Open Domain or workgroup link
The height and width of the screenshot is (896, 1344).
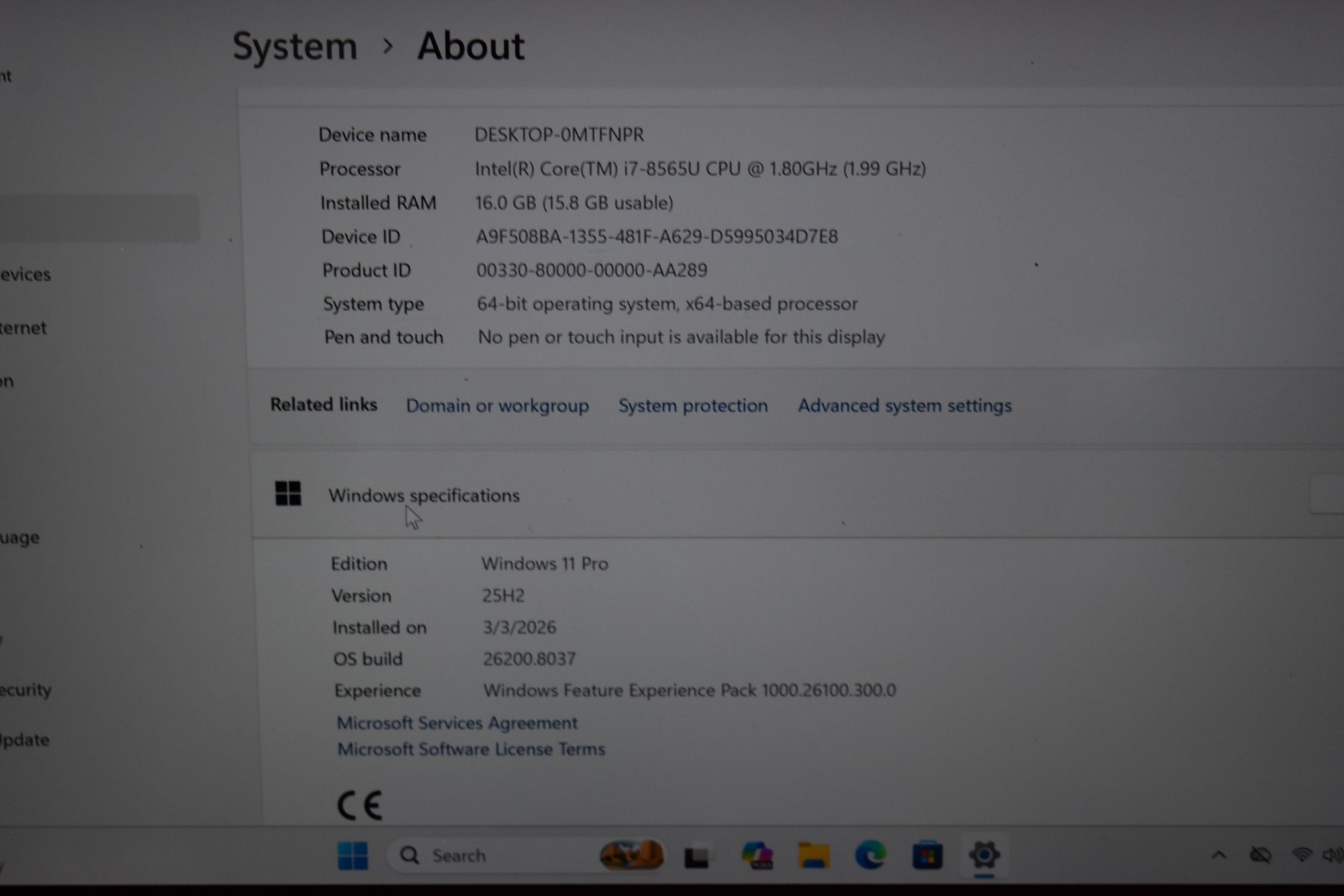coord(497,406)
